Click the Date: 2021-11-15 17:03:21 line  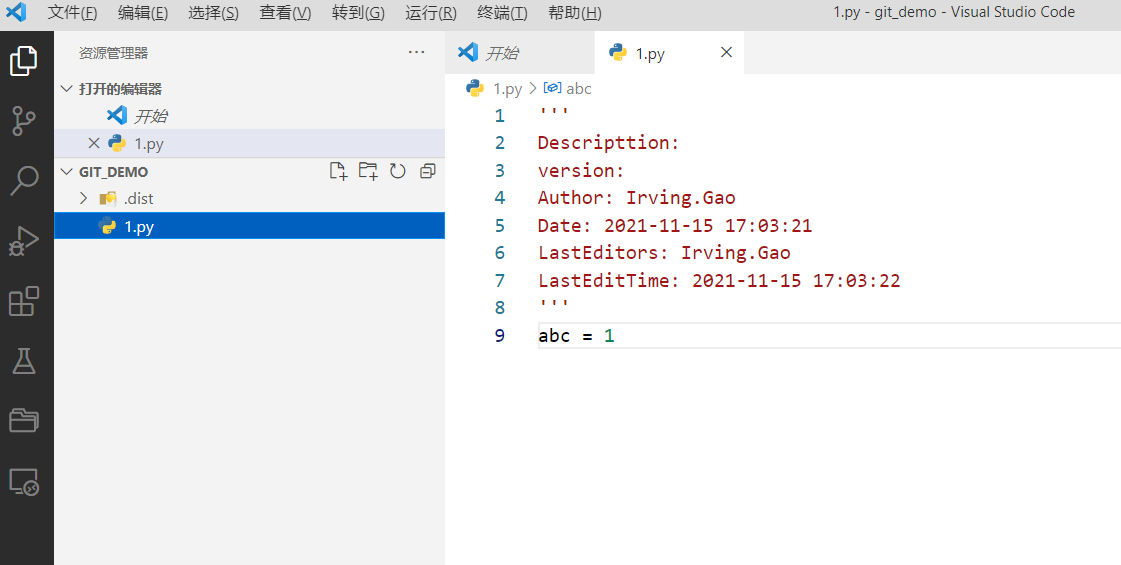pos(675,226)
